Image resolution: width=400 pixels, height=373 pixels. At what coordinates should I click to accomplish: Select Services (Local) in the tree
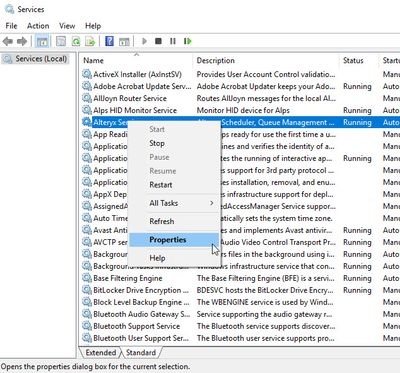pyautogui.click(x=36, y=59)
